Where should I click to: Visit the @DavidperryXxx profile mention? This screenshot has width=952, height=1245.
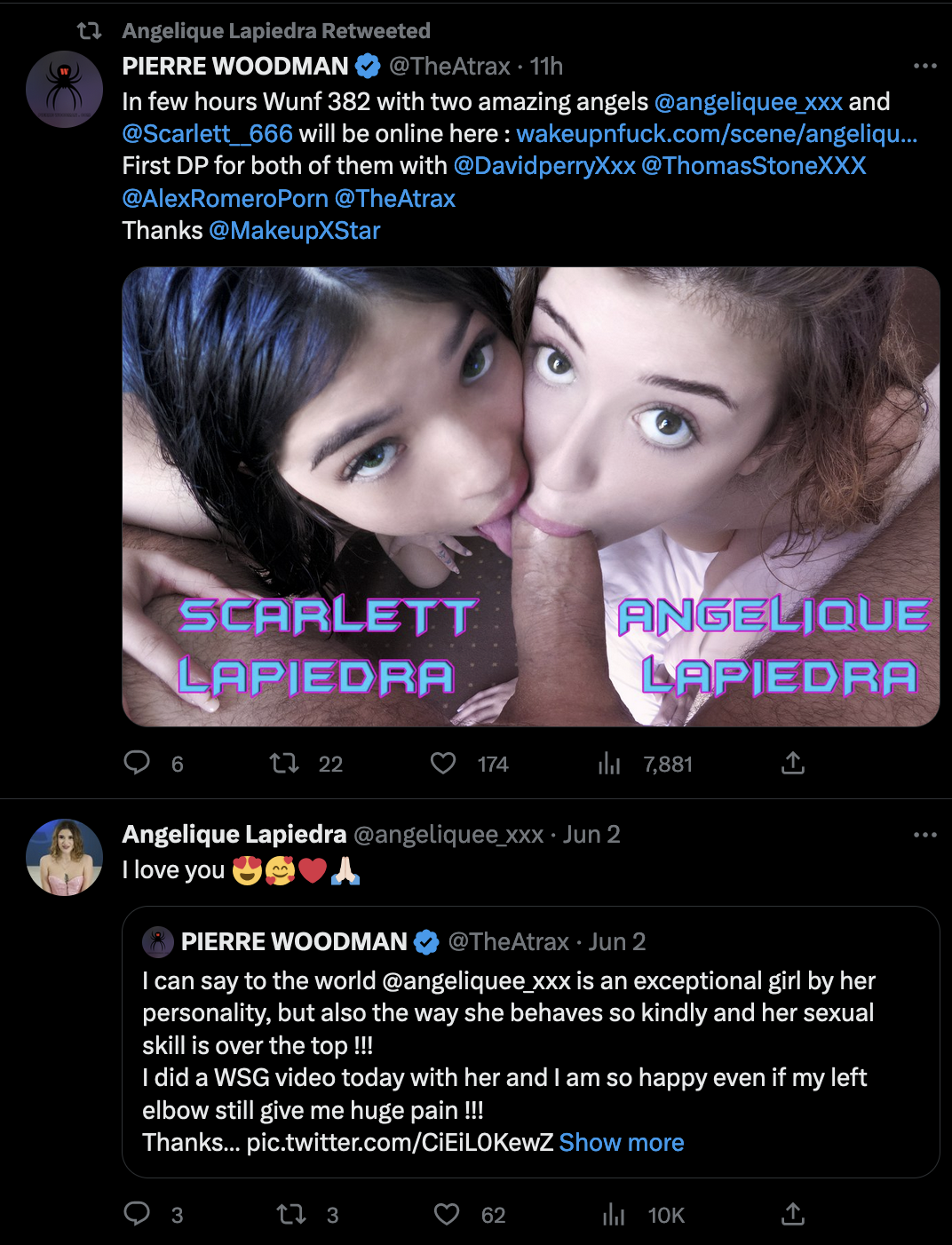point(544,166)
